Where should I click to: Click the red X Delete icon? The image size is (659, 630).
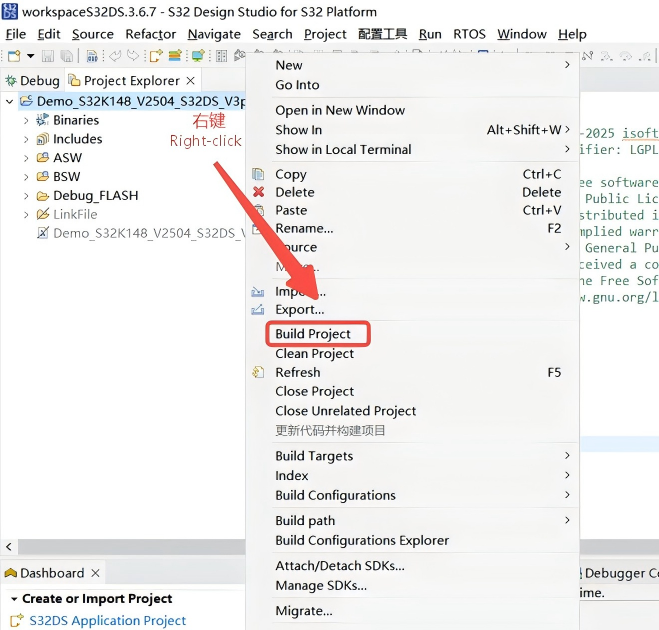(x=258, y=192)
